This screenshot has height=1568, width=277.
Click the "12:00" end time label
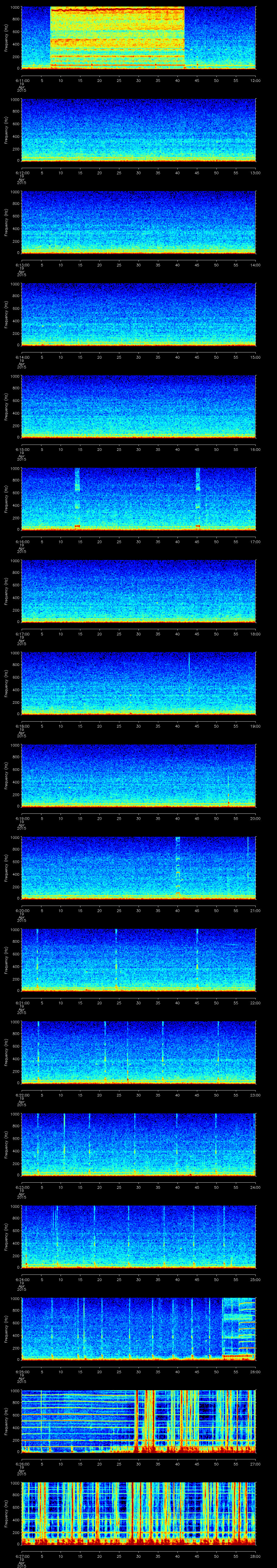pos(255,80)
